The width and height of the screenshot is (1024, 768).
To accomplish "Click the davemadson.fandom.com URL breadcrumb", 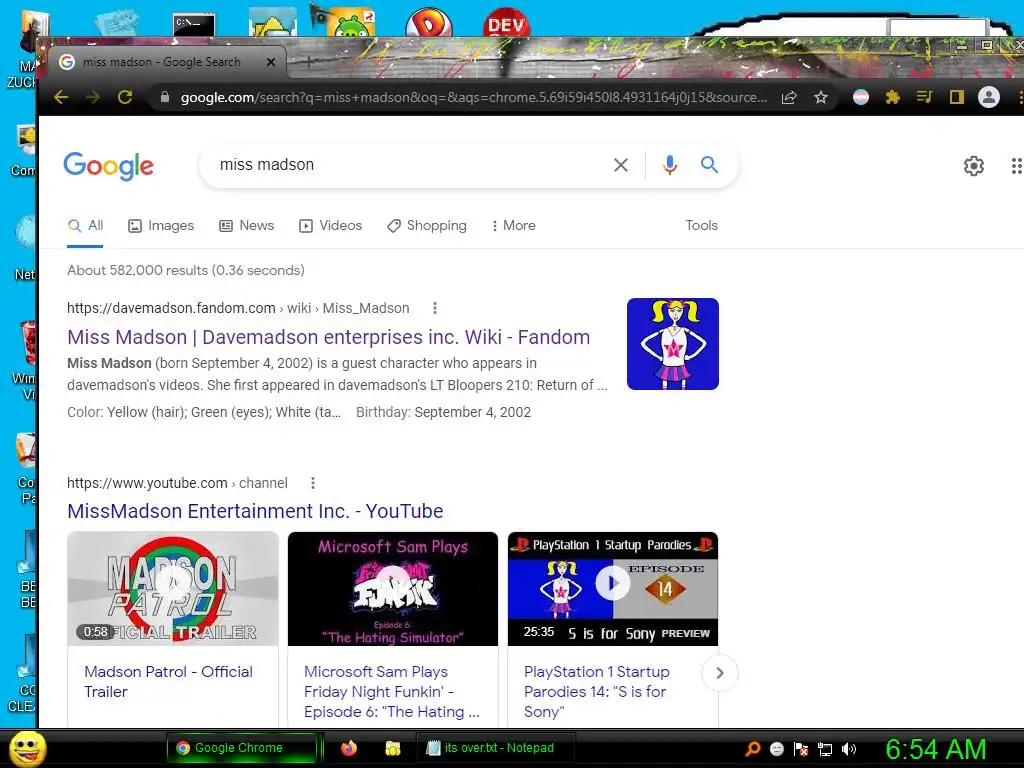I will pos(238,308).
